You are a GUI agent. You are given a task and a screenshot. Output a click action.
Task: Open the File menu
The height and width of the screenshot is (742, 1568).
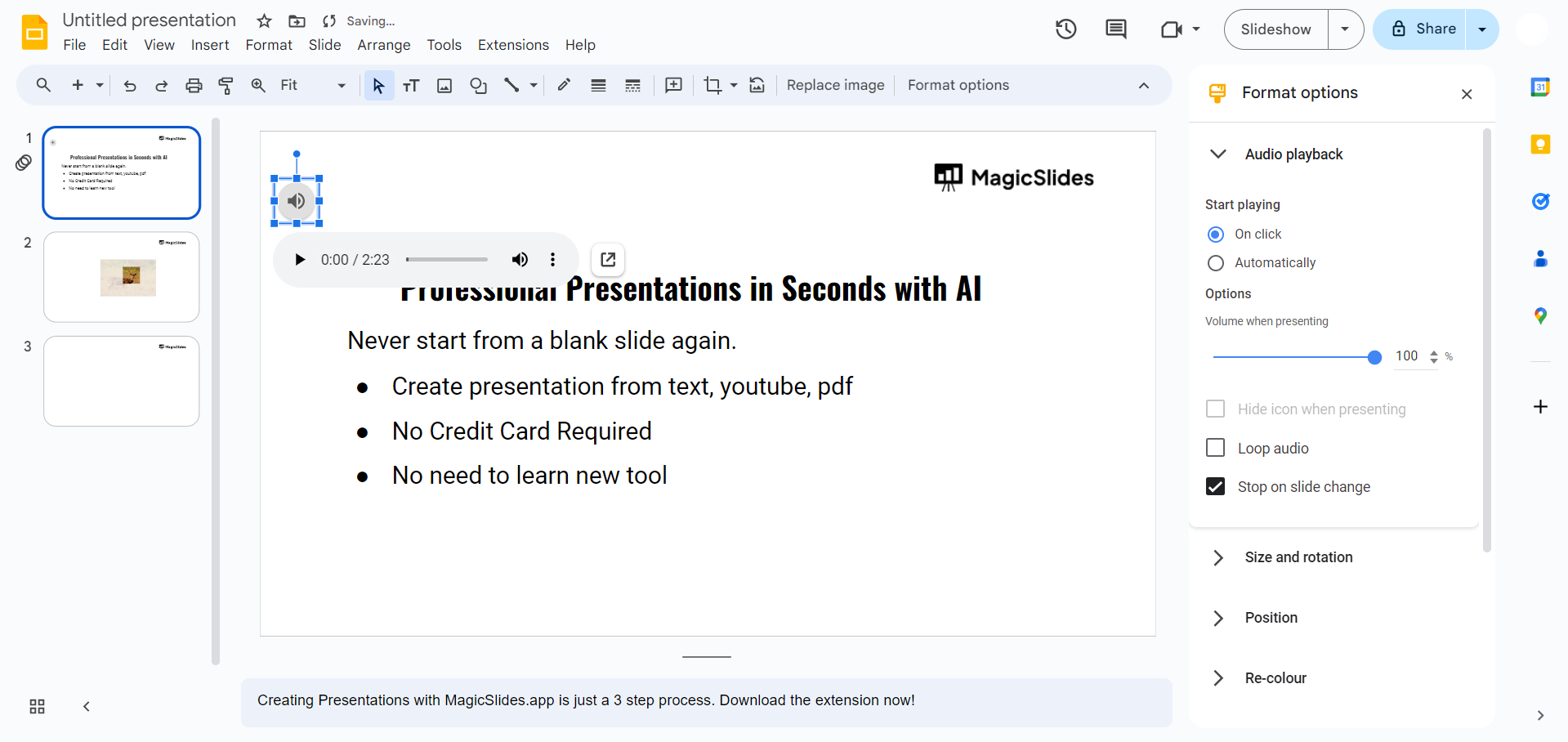pyautogui.click(x=74, y=45)
